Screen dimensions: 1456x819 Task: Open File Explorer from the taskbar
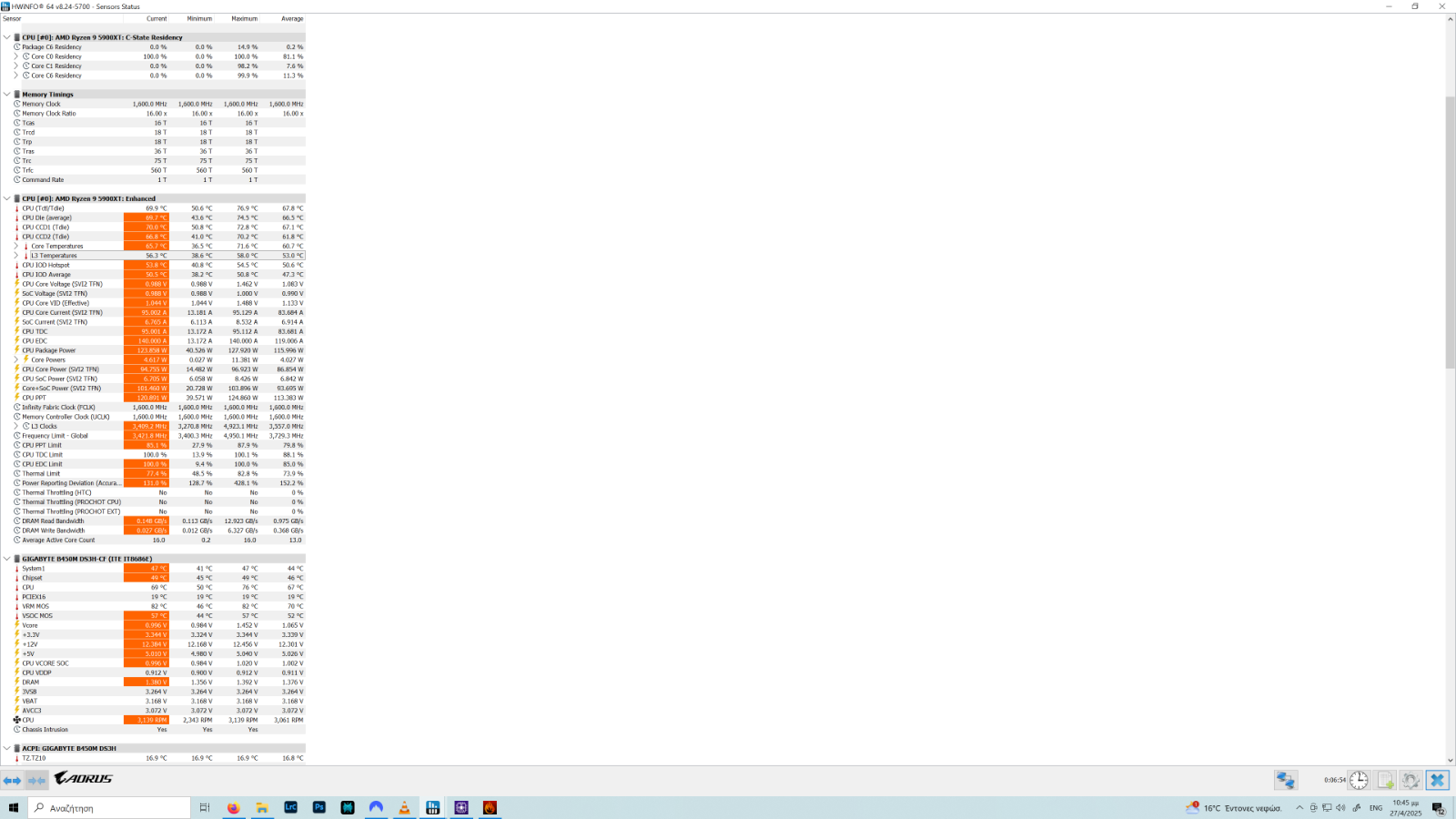[x=262, y=807]
